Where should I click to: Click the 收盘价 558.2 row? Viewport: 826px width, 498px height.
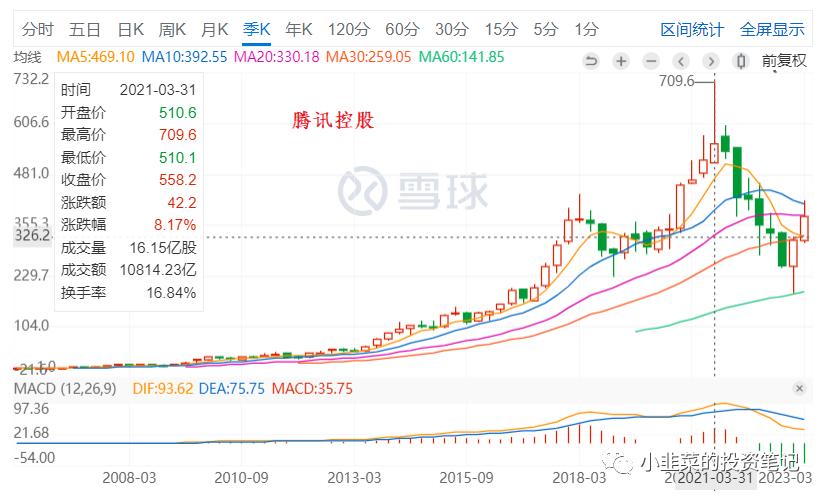click(129, 180)
